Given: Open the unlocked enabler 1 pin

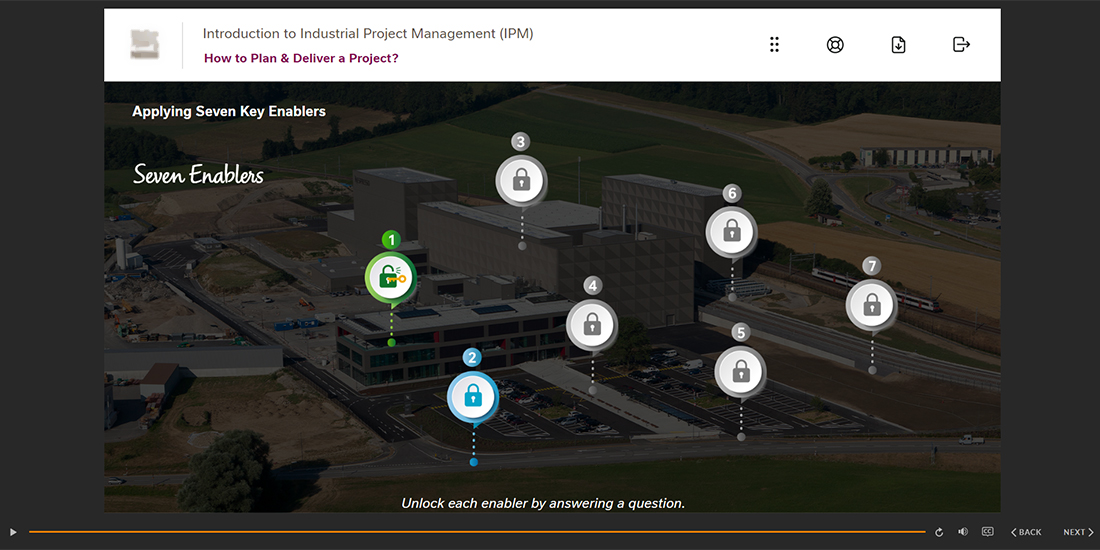Looking at the screenshot, I should click(x=391, y=279).
